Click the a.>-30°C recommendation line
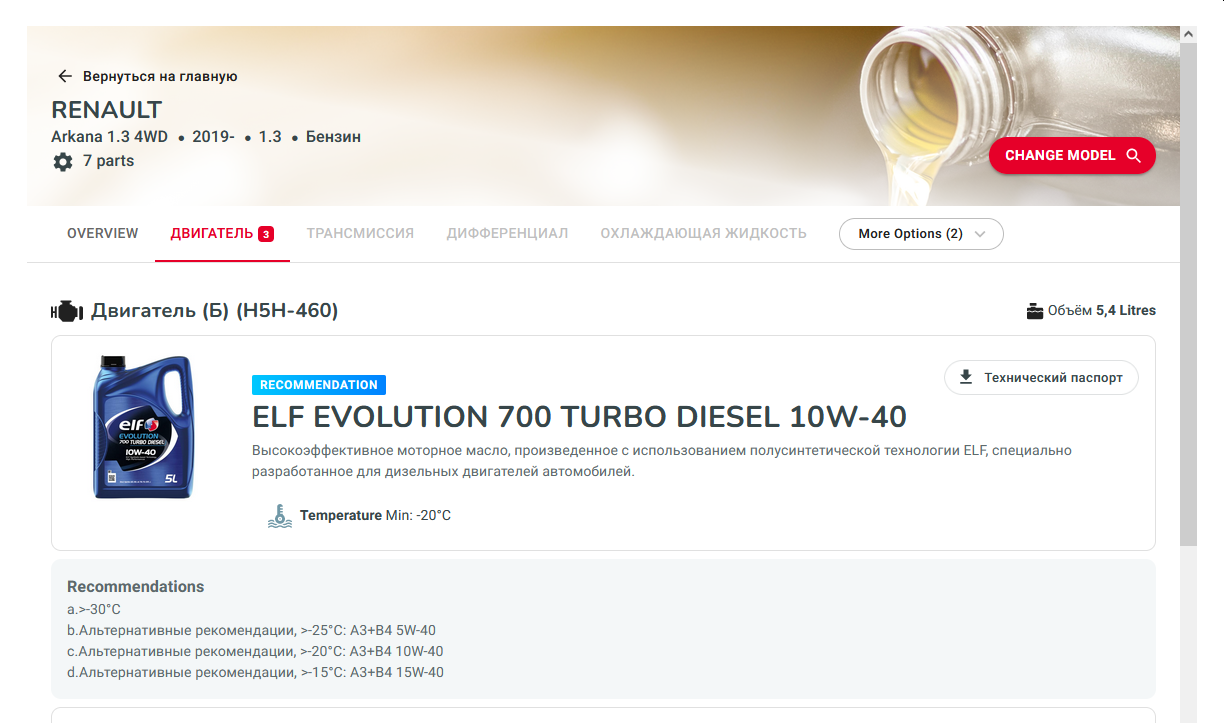Screen dimensions: 1224x723 (x=94, y=609)
